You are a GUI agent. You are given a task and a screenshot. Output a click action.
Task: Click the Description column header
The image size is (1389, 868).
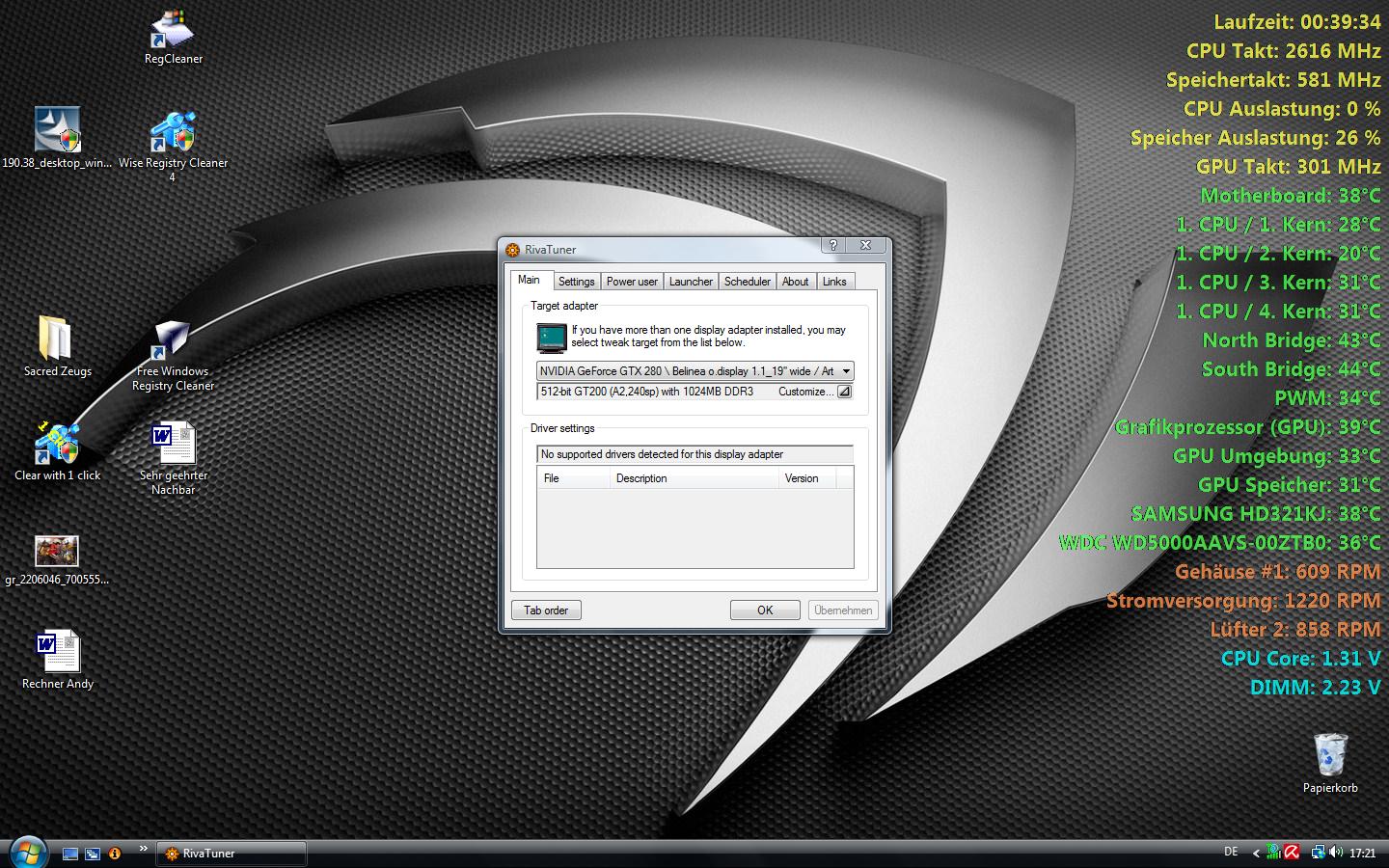click(694, 478)
